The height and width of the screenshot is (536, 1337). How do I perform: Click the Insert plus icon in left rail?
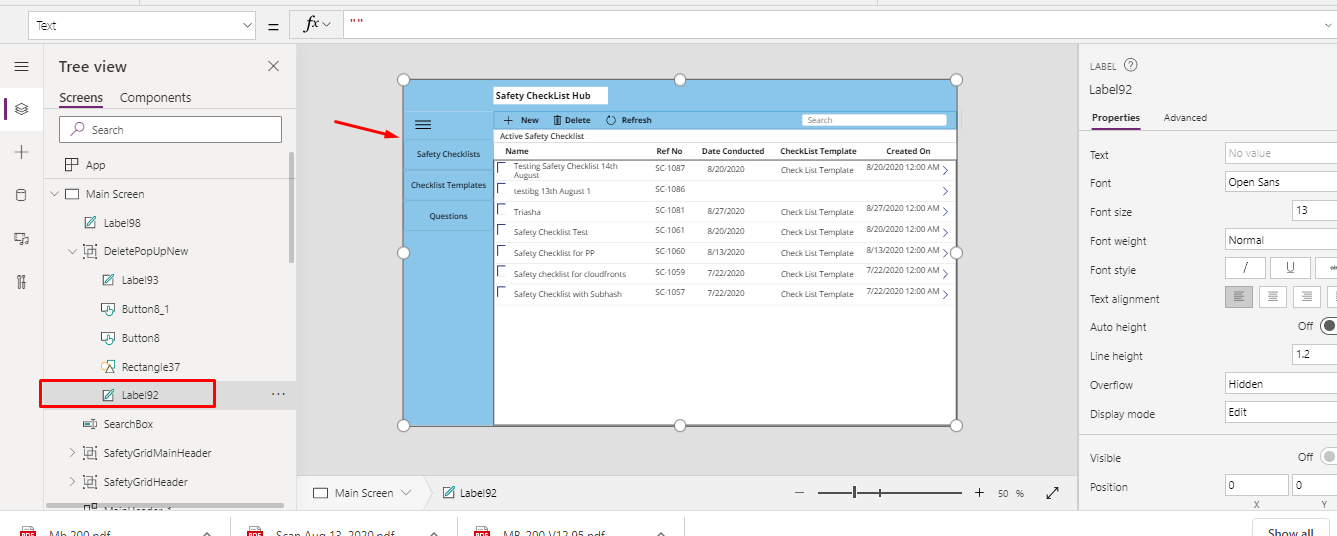[21, 152]
